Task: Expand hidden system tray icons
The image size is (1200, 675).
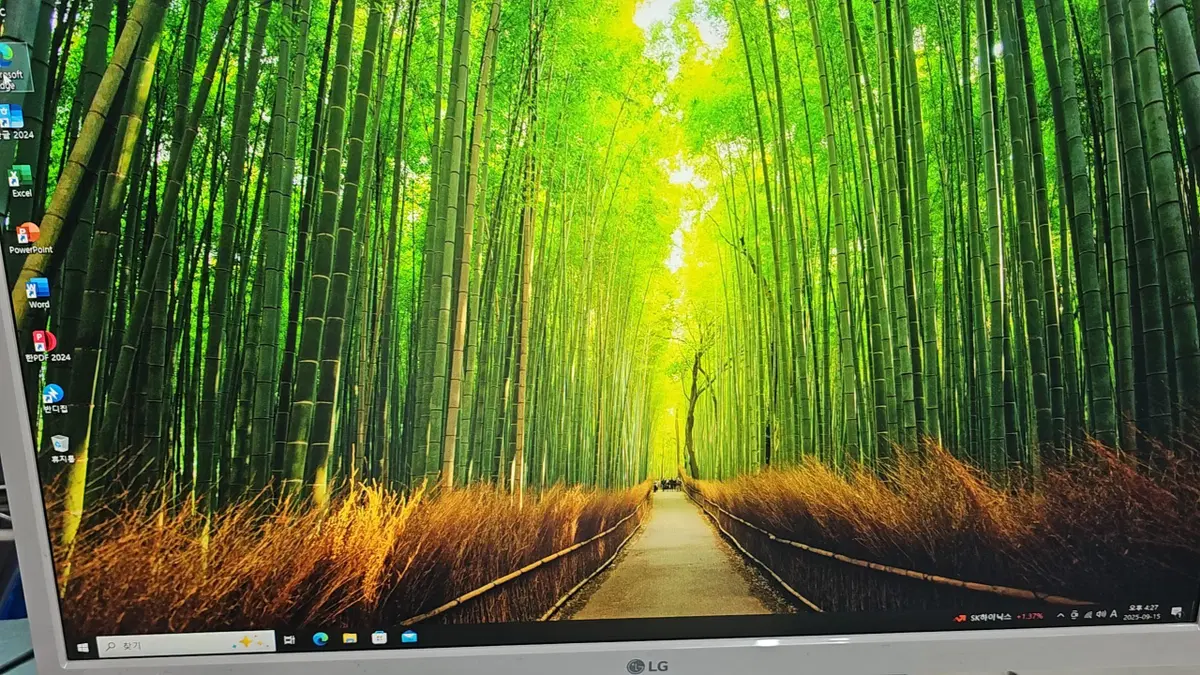Action: pos(1060,616)
